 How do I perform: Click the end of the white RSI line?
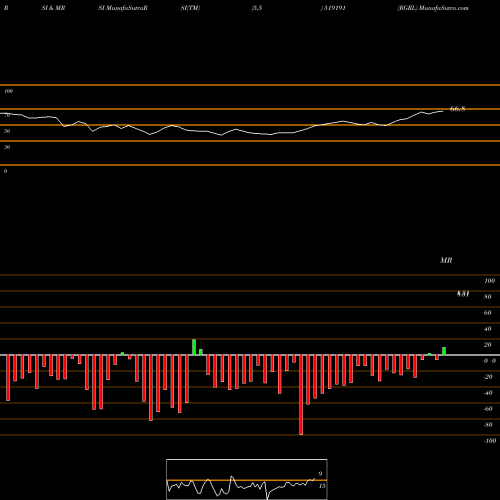click(x=443, y=111)
